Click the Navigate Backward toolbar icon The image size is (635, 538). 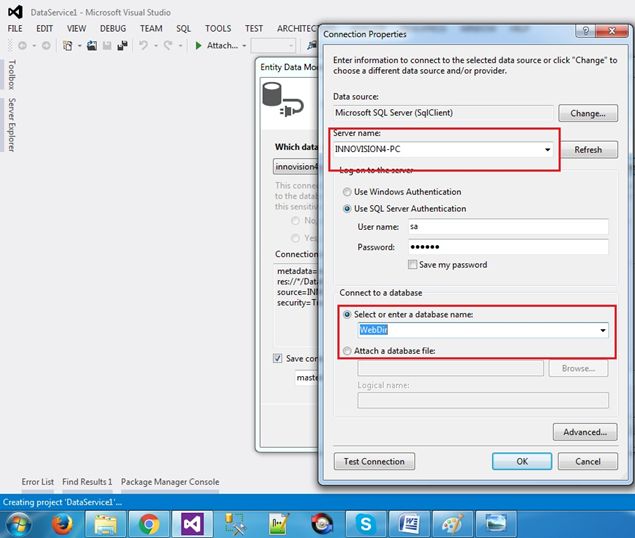point(22,46)
